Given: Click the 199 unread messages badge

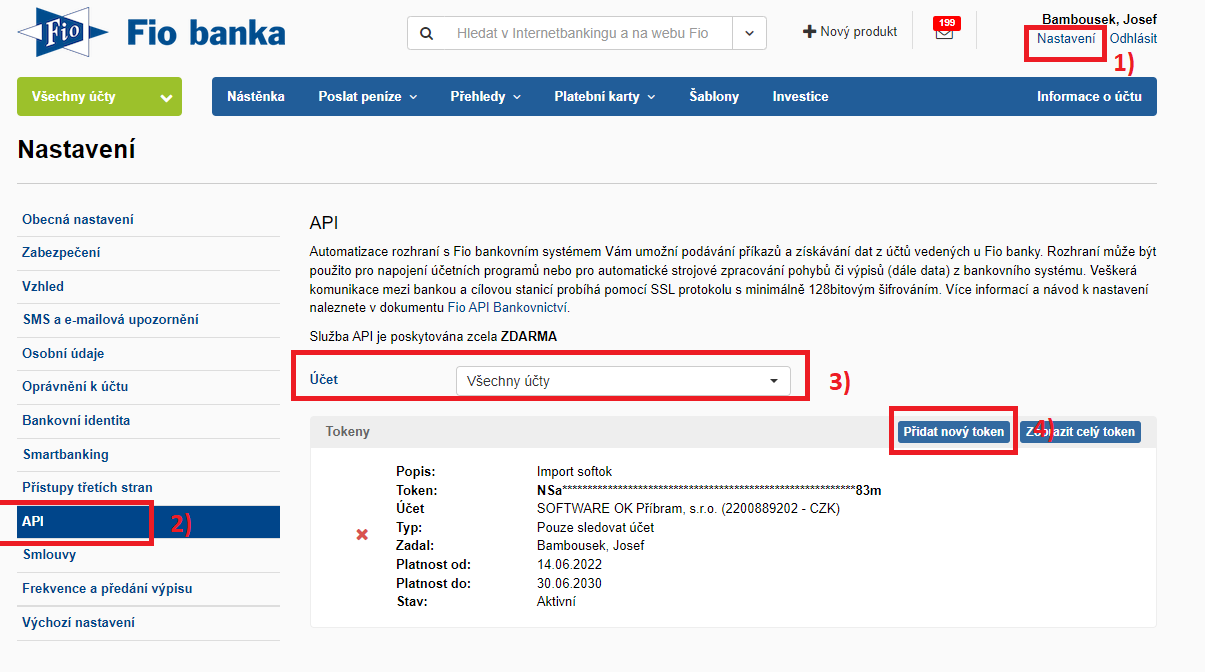Looking at the screenshot, I should point(945,22).
